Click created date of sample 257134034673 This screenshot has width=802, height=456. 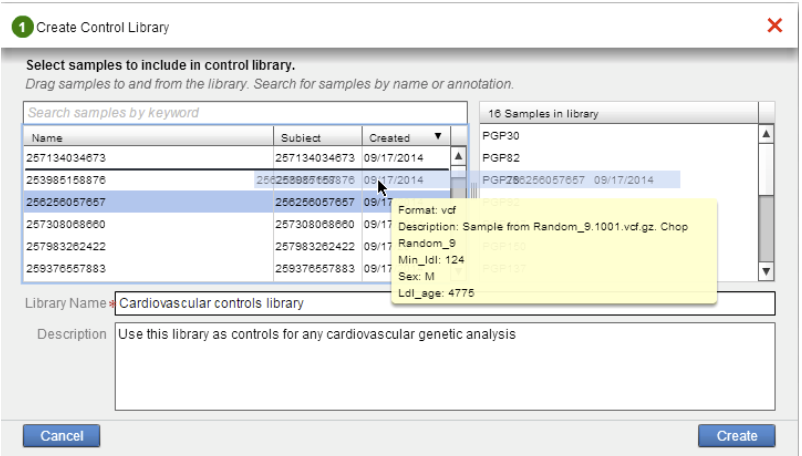(393, 157)
